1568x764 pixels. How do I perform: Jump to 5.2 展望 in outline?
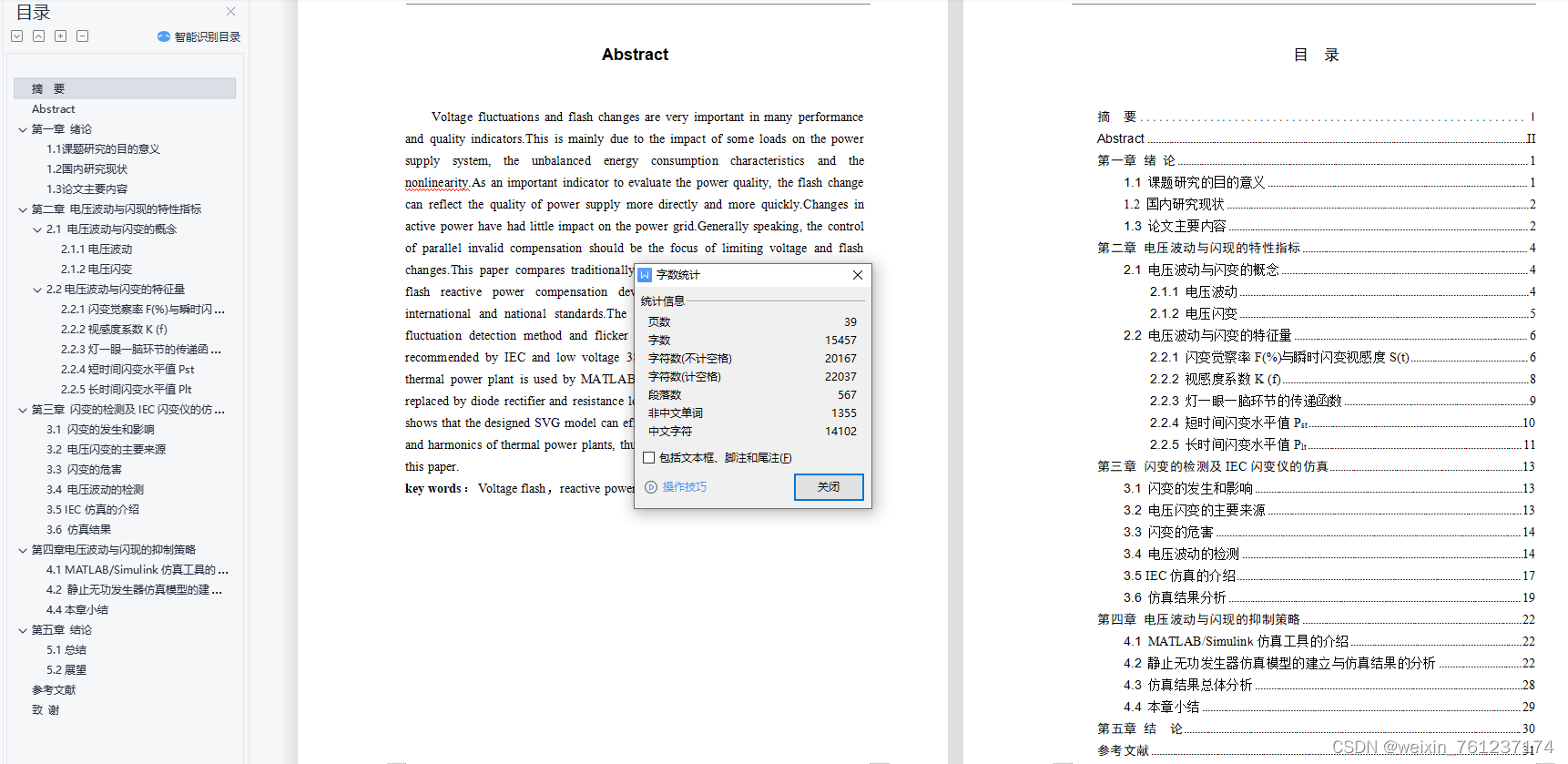66,670
